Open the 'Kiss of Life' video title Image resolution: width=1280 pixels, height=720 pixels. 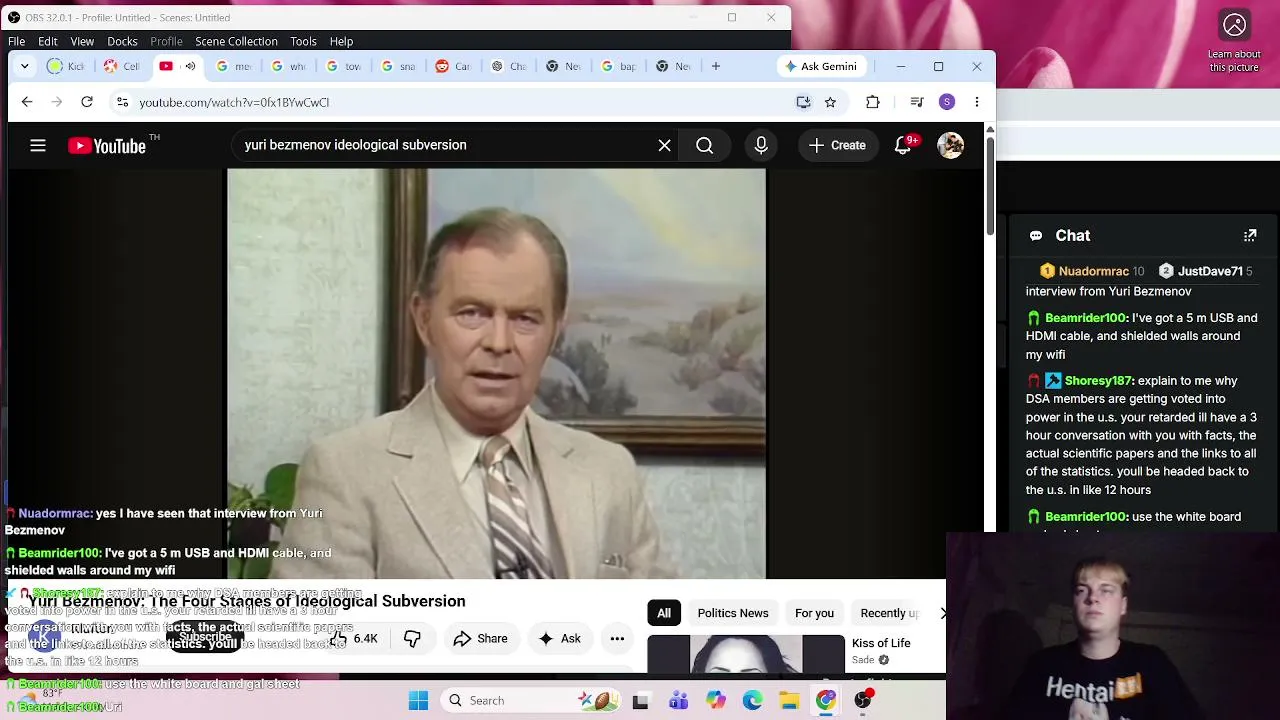point(881,643)
